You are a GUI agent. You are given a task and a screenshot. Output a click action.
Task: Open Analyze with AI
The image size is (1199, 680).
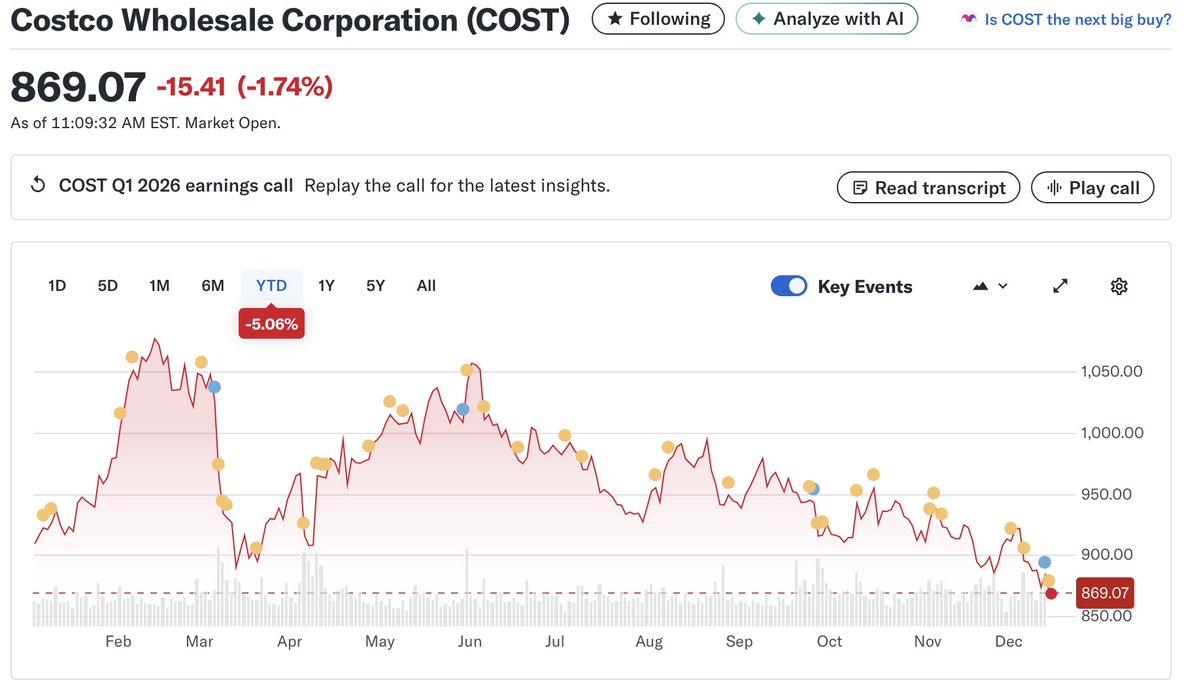click(827, 19)
